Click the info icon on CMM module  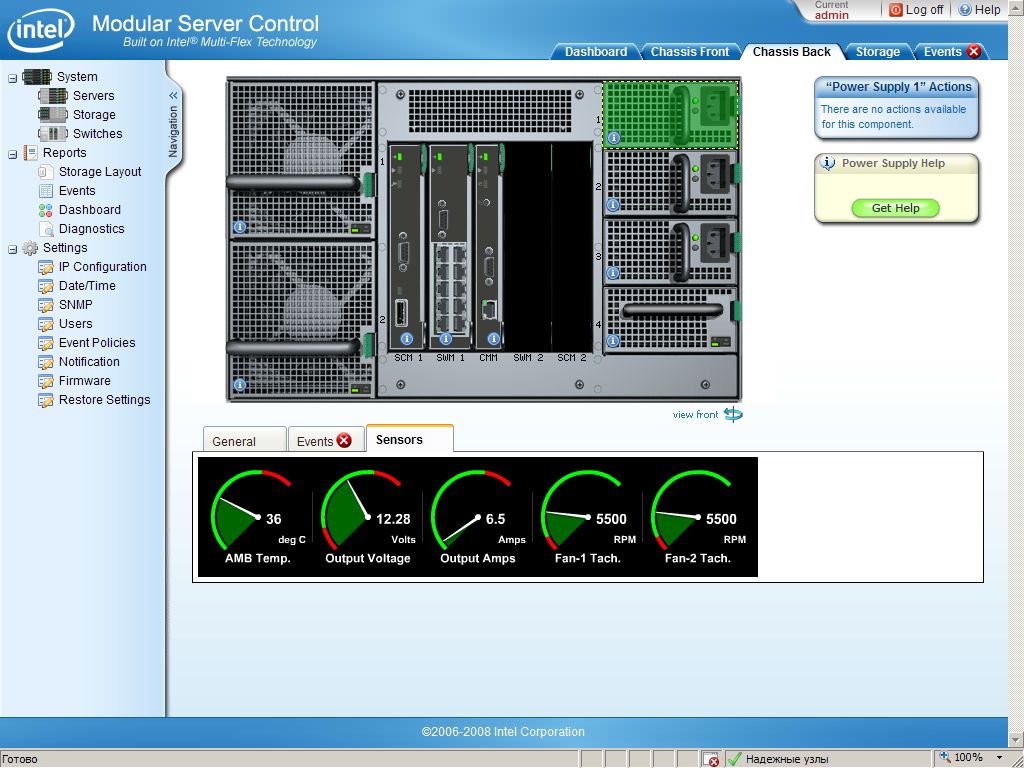click(x=489, y=339)
